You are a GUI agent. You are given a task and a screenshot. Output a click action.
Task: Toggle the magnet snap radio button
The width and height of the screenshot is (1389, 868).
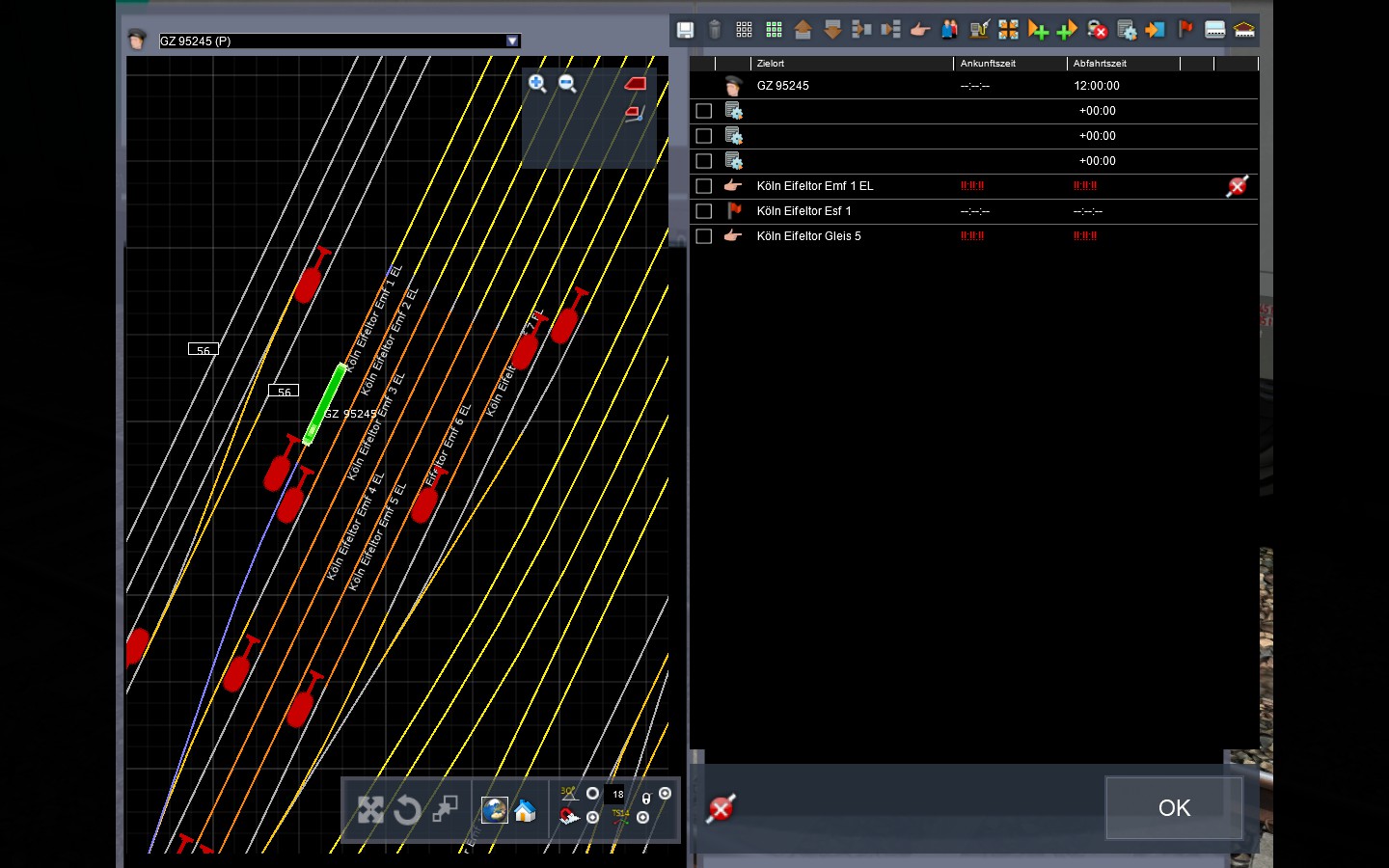tap(593, 817)
